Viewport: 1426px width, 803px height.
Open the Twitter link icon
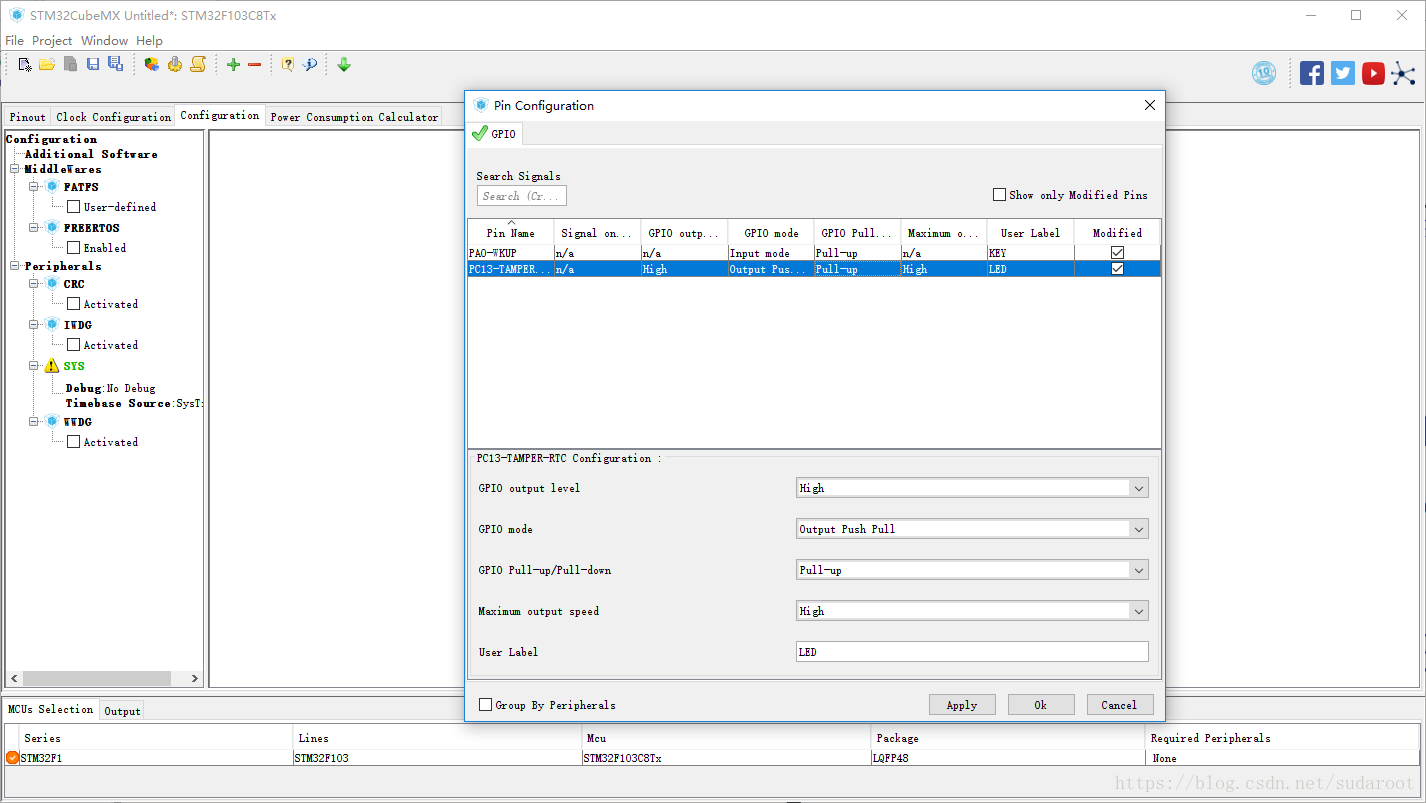(x=1343, y=73)
